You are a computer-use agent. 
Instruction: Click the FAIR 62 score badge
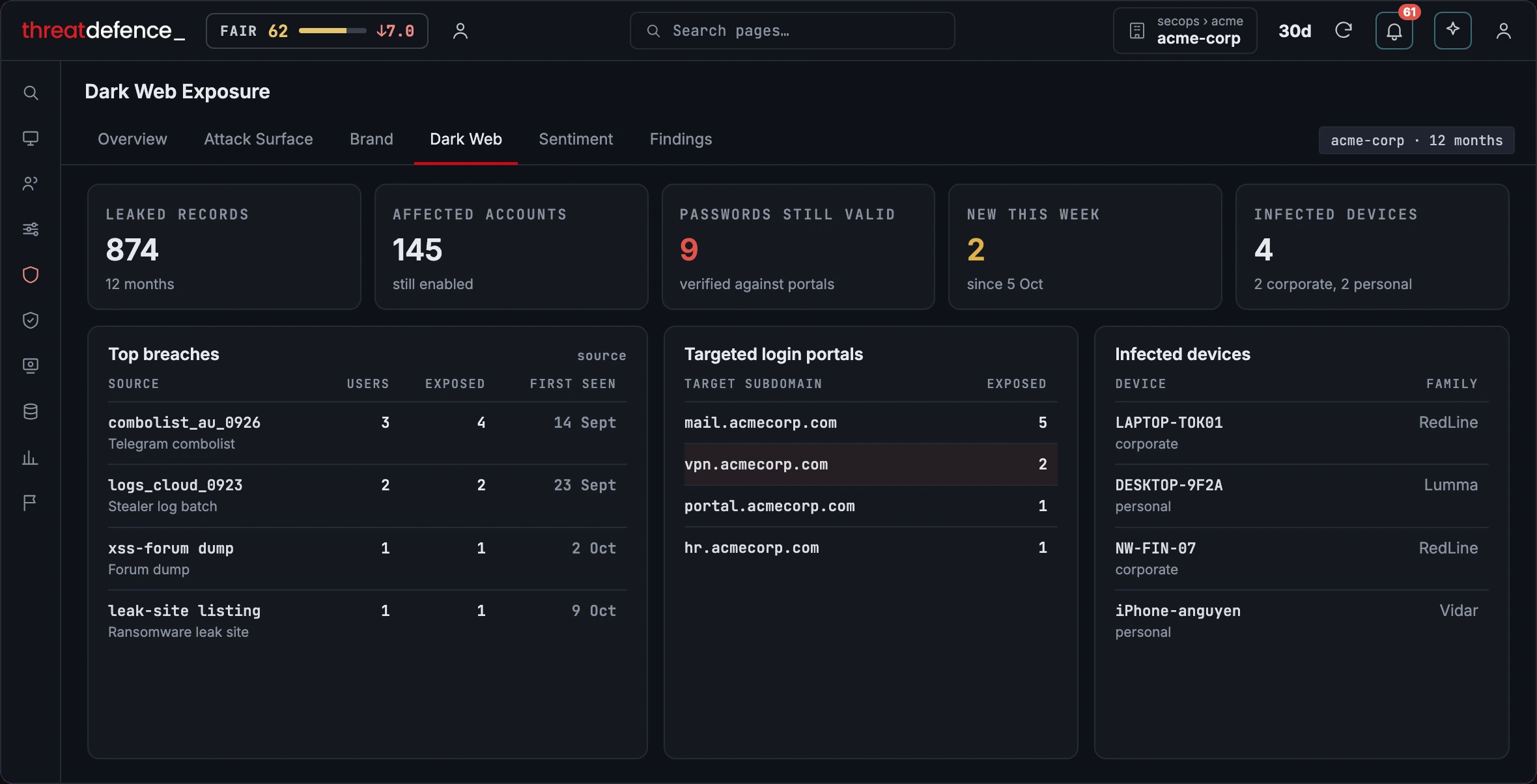[x=317, y=31]
